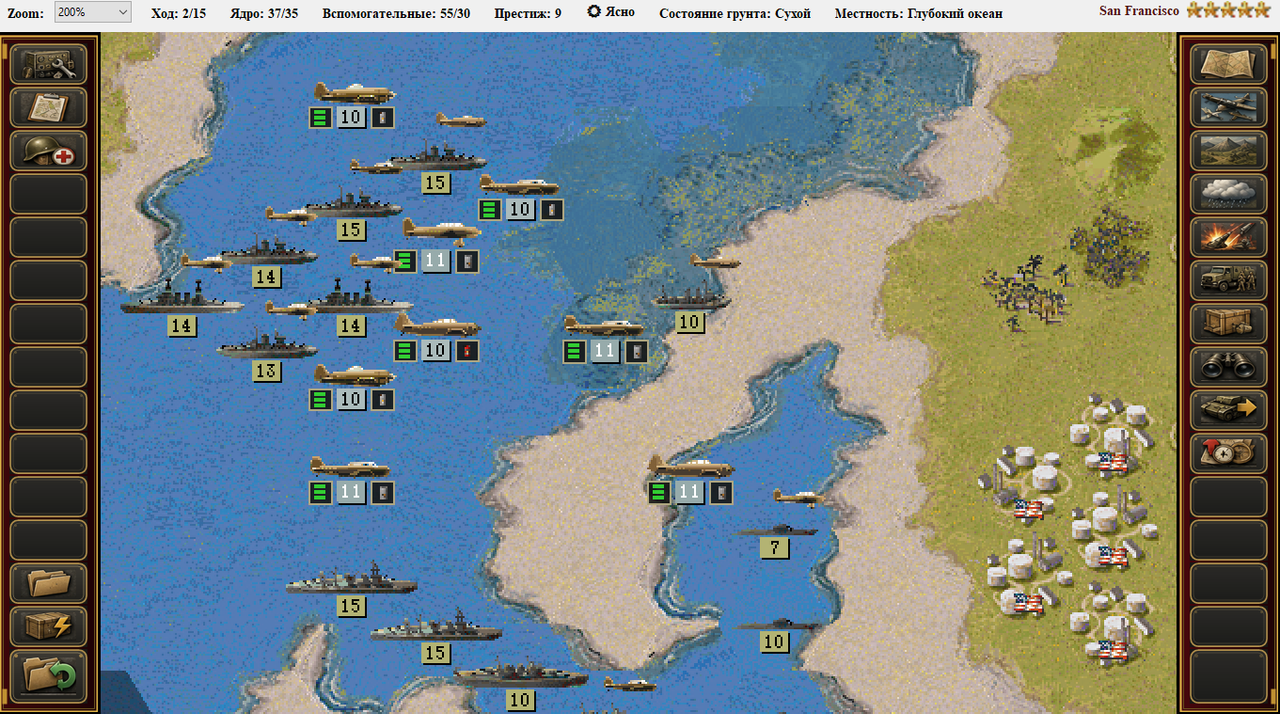
Task: Click the 'Ясно' weather label
Action: 620,12
